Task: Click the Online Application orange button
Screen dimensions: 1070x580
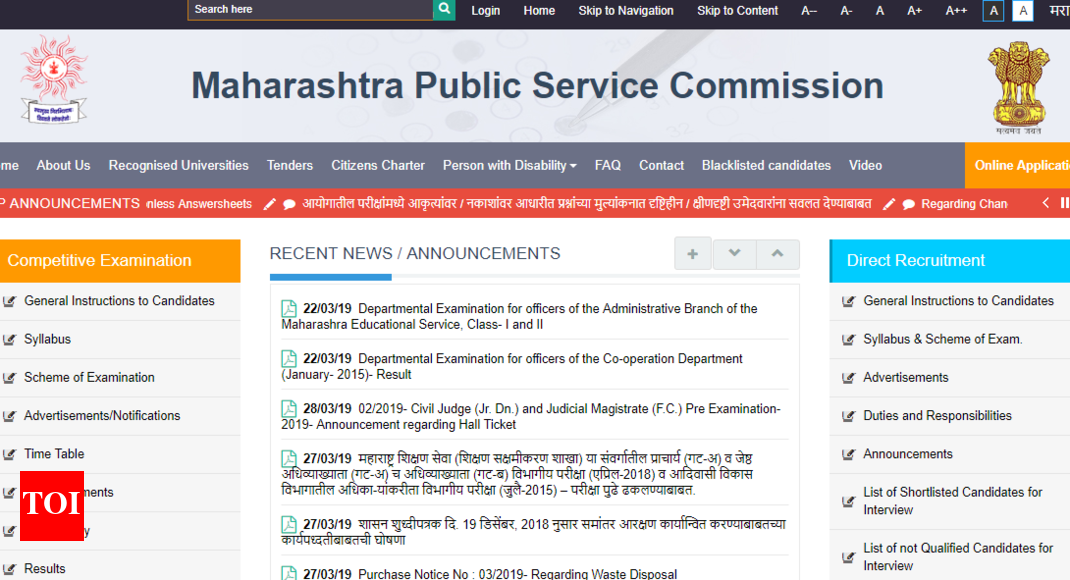Action: pyautogui.click(x=1017, y=165)
